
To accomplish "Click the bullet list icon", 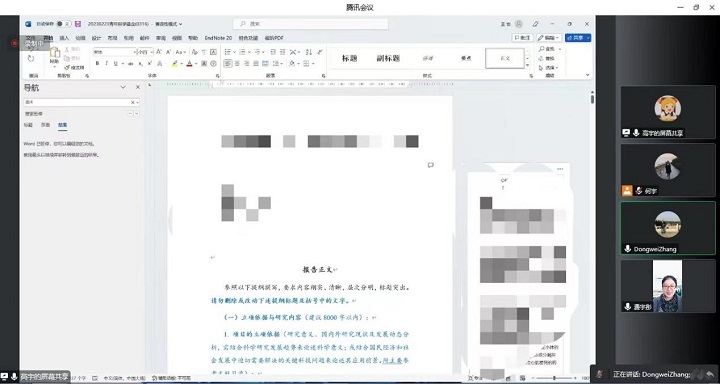I will pyautogui.click(x=227, y=52).
